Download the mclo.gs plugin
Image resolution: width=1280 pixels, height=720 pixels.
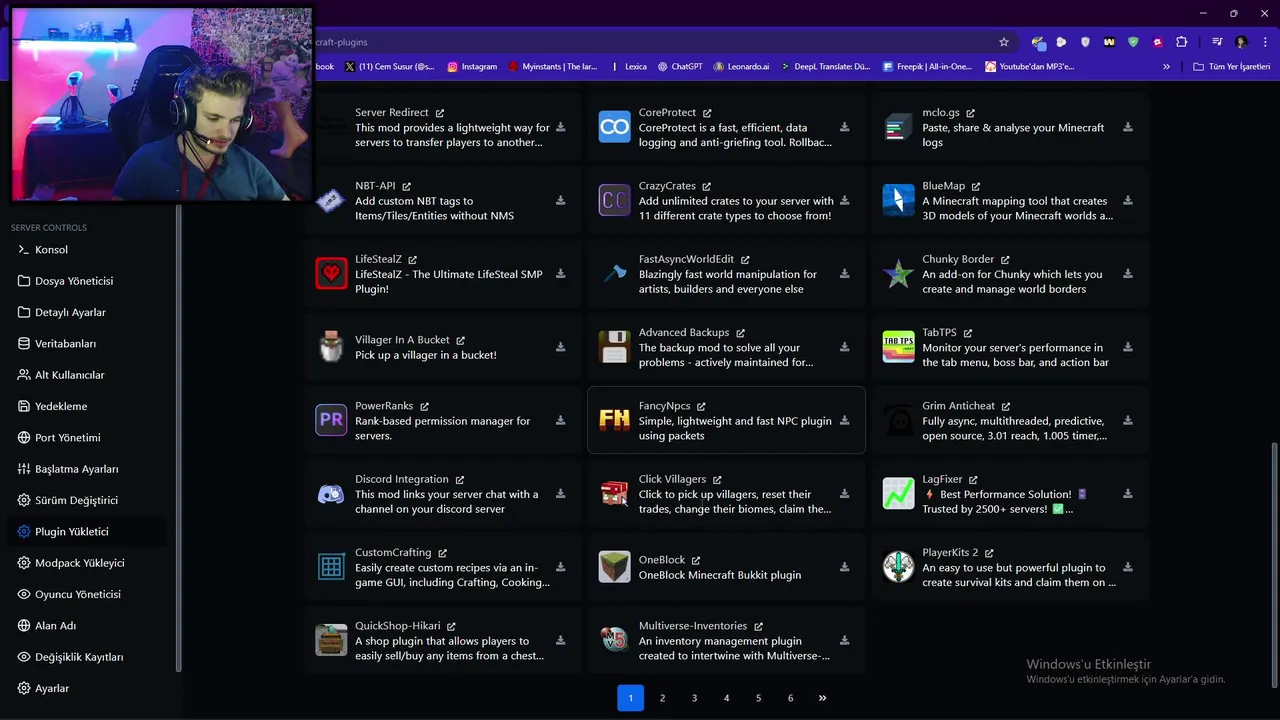coord(1128,127)
